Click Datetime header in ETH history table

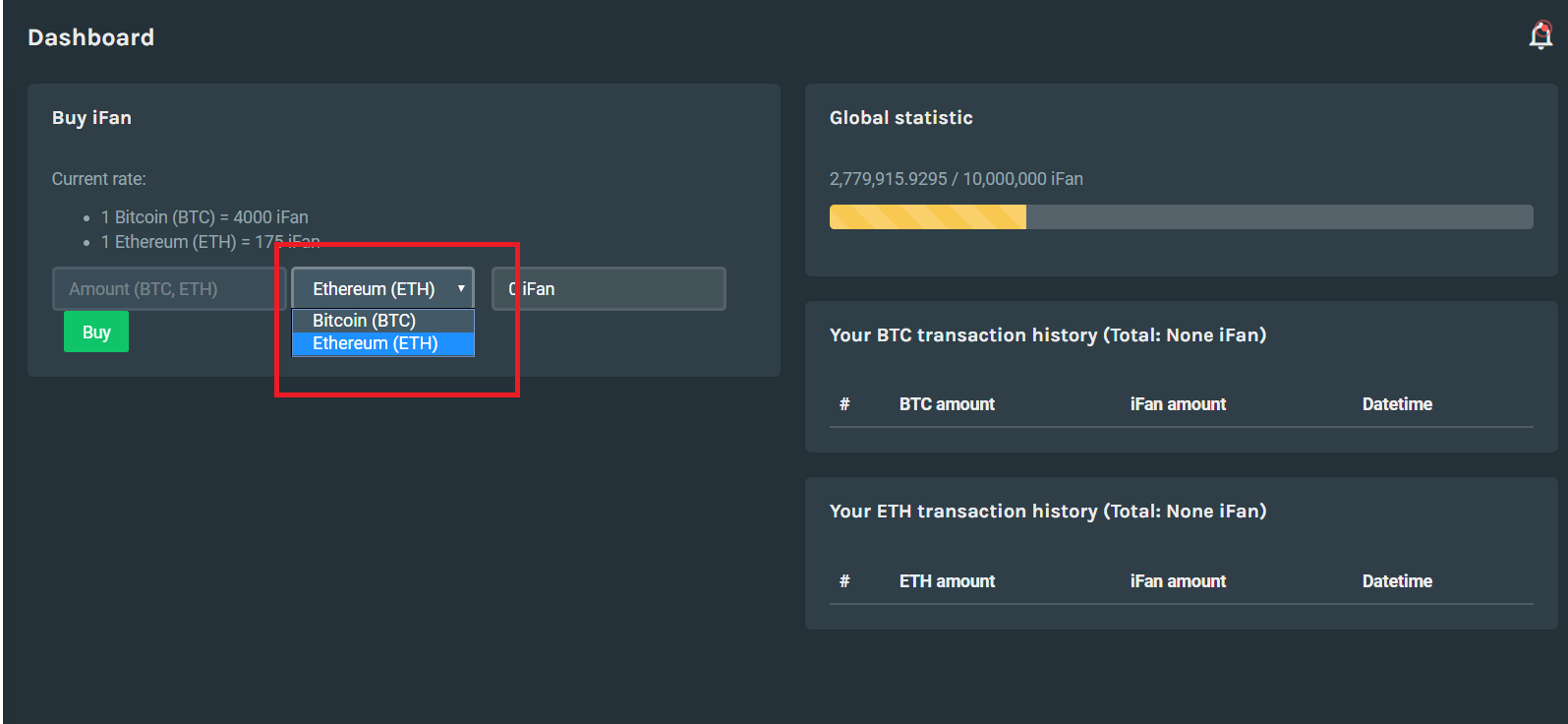click(1397, 581)
